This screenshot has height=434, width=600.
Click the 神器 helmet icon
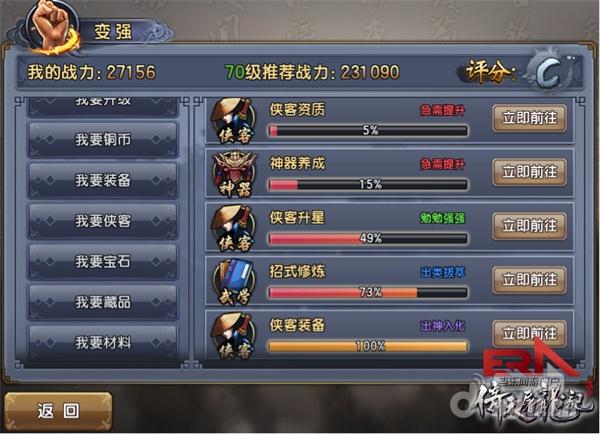click(235, 174)
